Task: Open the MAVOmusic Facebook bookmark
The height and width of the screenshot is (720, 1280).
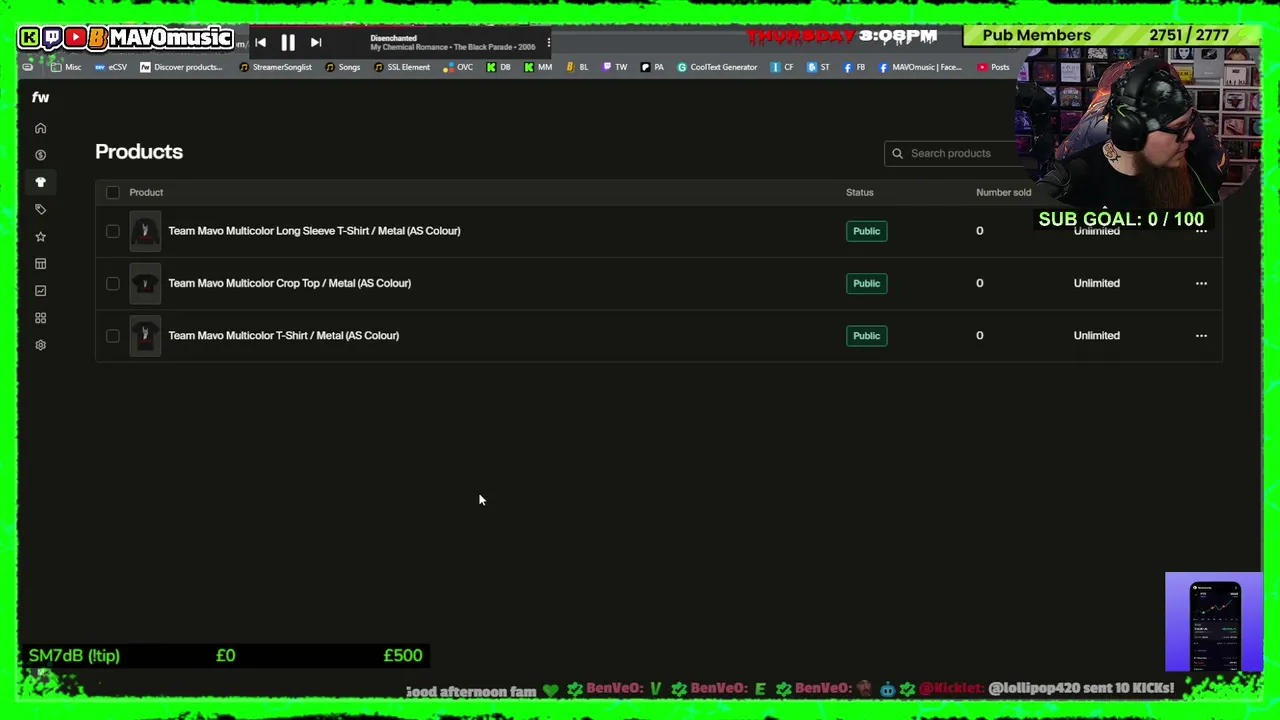Action: (920, 67)
